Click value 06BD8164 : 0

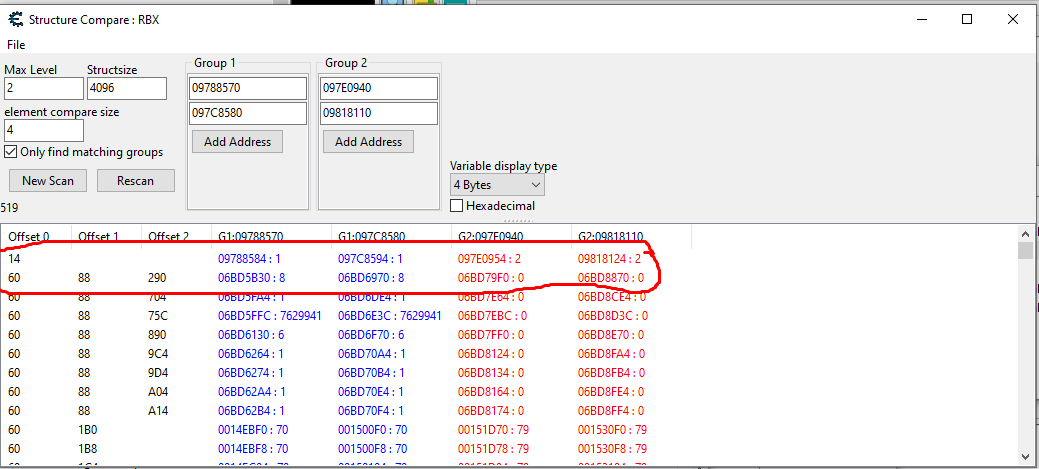click(x=491, y=391)
